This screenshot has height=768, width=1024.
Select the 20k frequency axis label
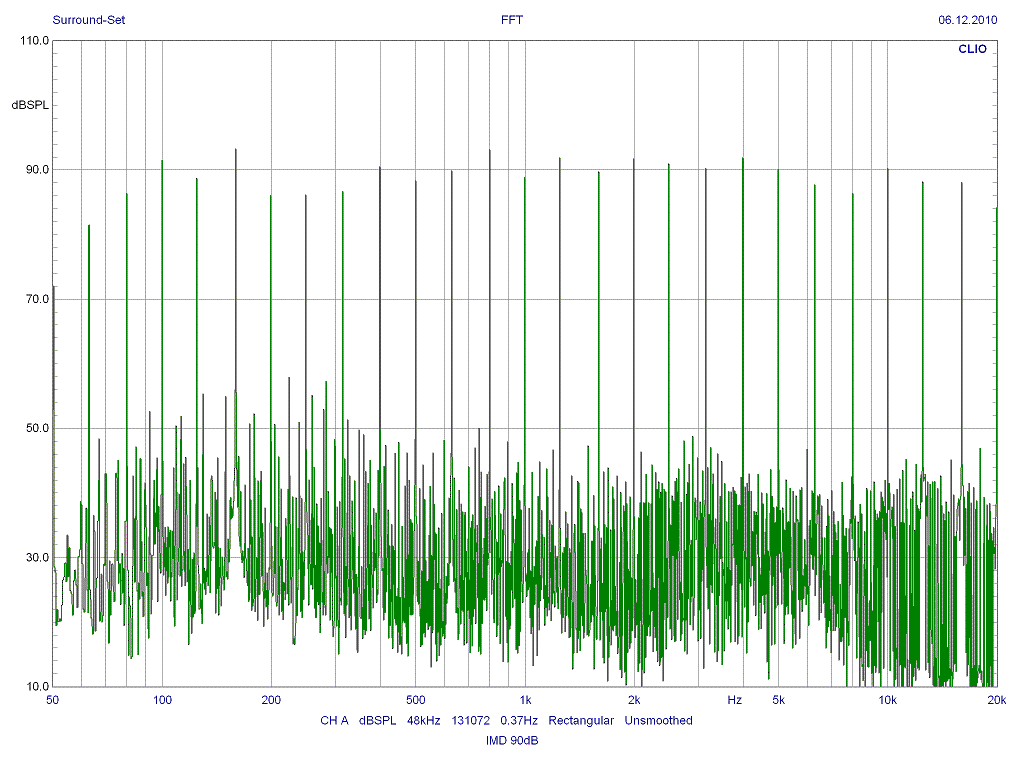pyautogui.click(x=994, y=700)
